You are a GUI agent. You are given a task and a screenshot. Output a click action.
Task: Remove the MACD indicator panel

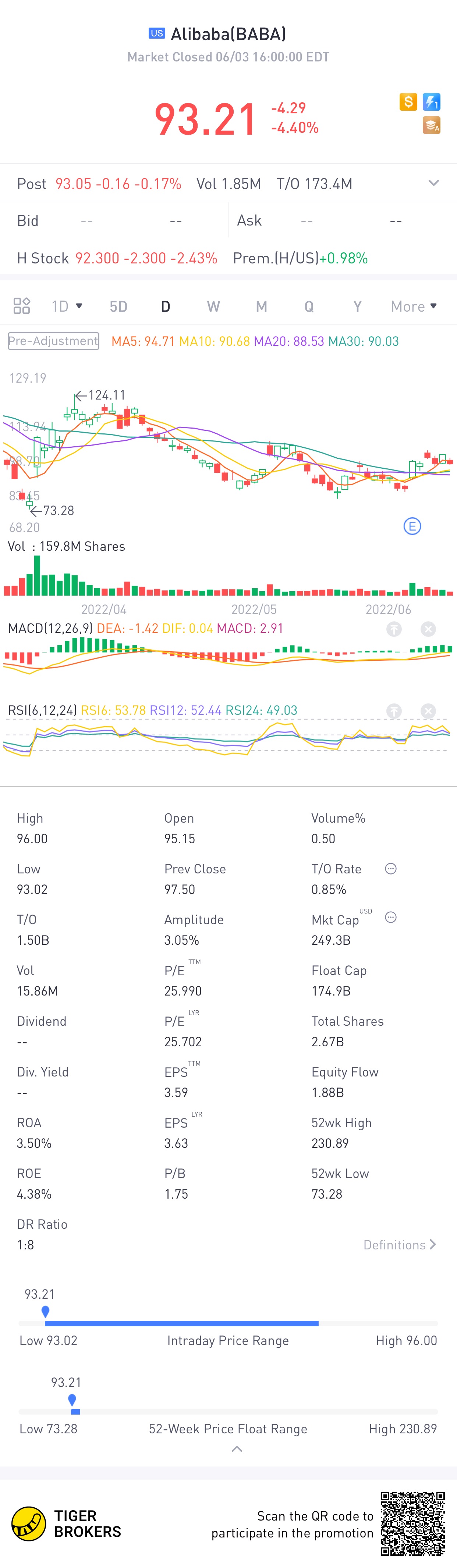428,629
